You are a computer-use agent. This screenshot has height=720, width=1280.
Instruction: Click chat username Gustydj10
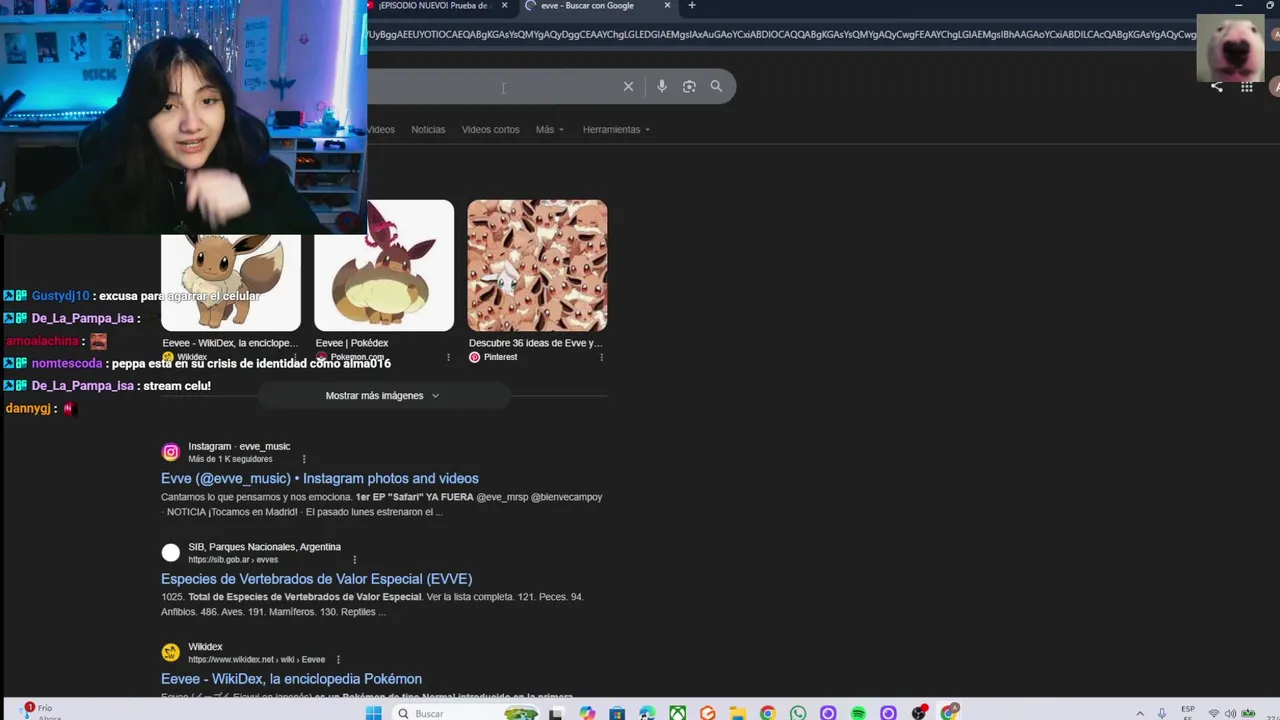click(x=60, y=296)
